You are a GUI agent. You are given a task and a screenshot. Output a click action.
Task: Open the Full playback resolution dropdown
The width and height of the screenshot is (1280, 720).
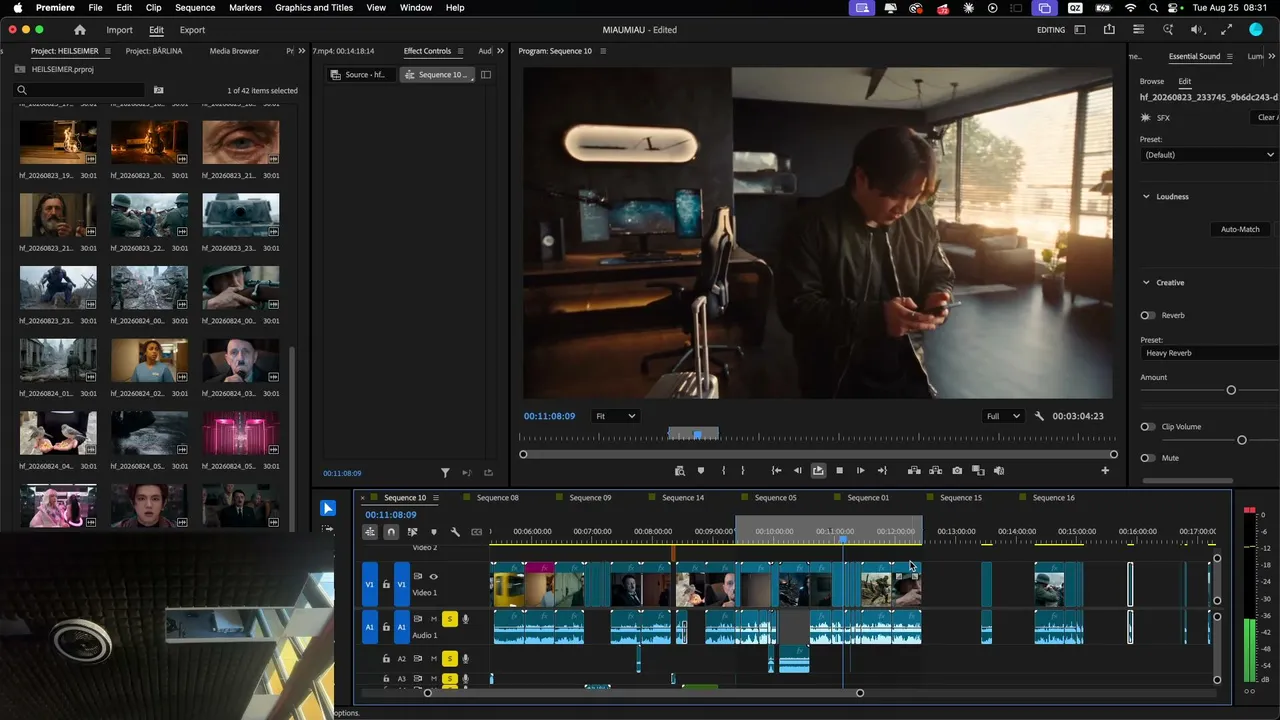pos(1003,416)
